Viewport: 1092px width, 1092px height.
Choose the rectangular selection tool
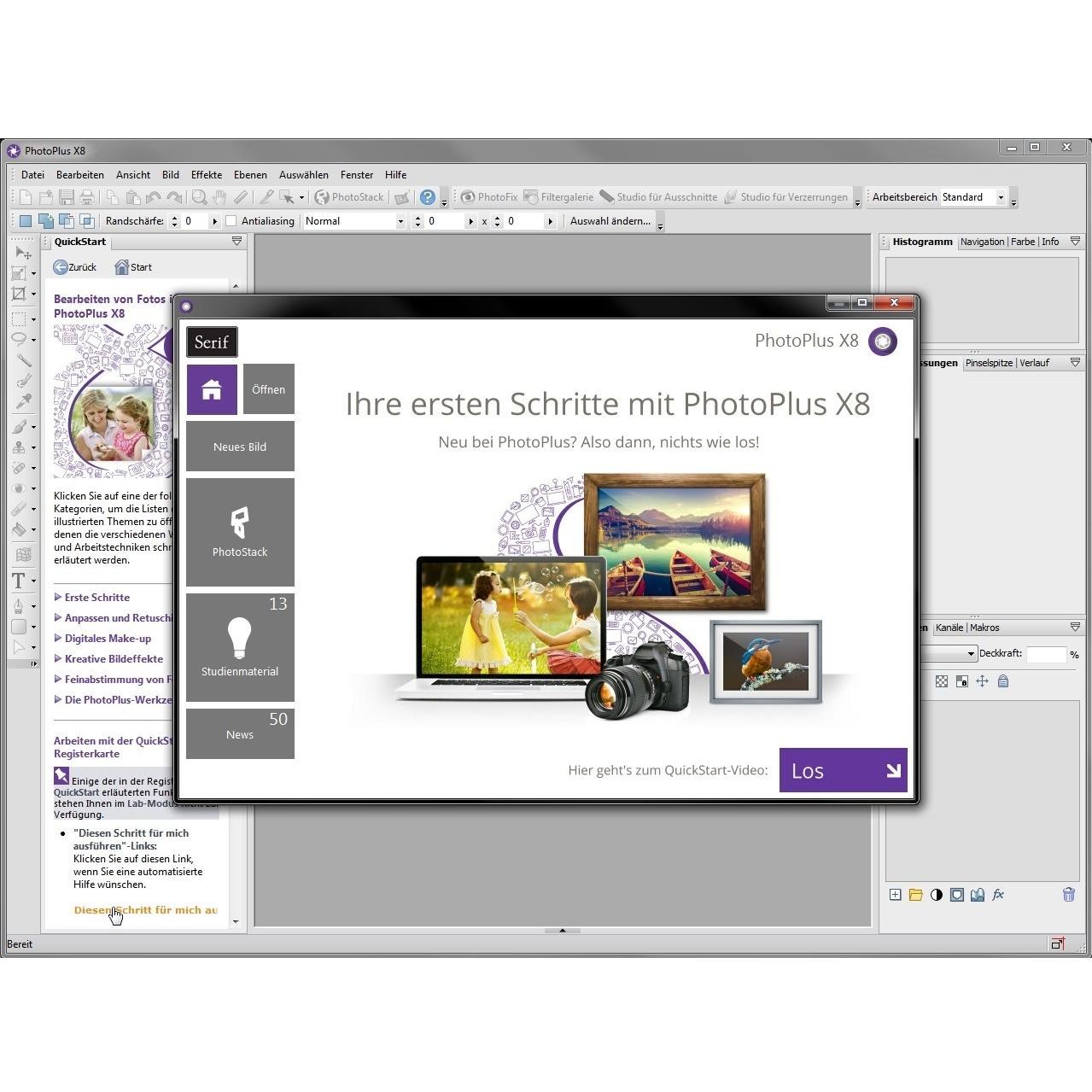[x=19, y=318]
